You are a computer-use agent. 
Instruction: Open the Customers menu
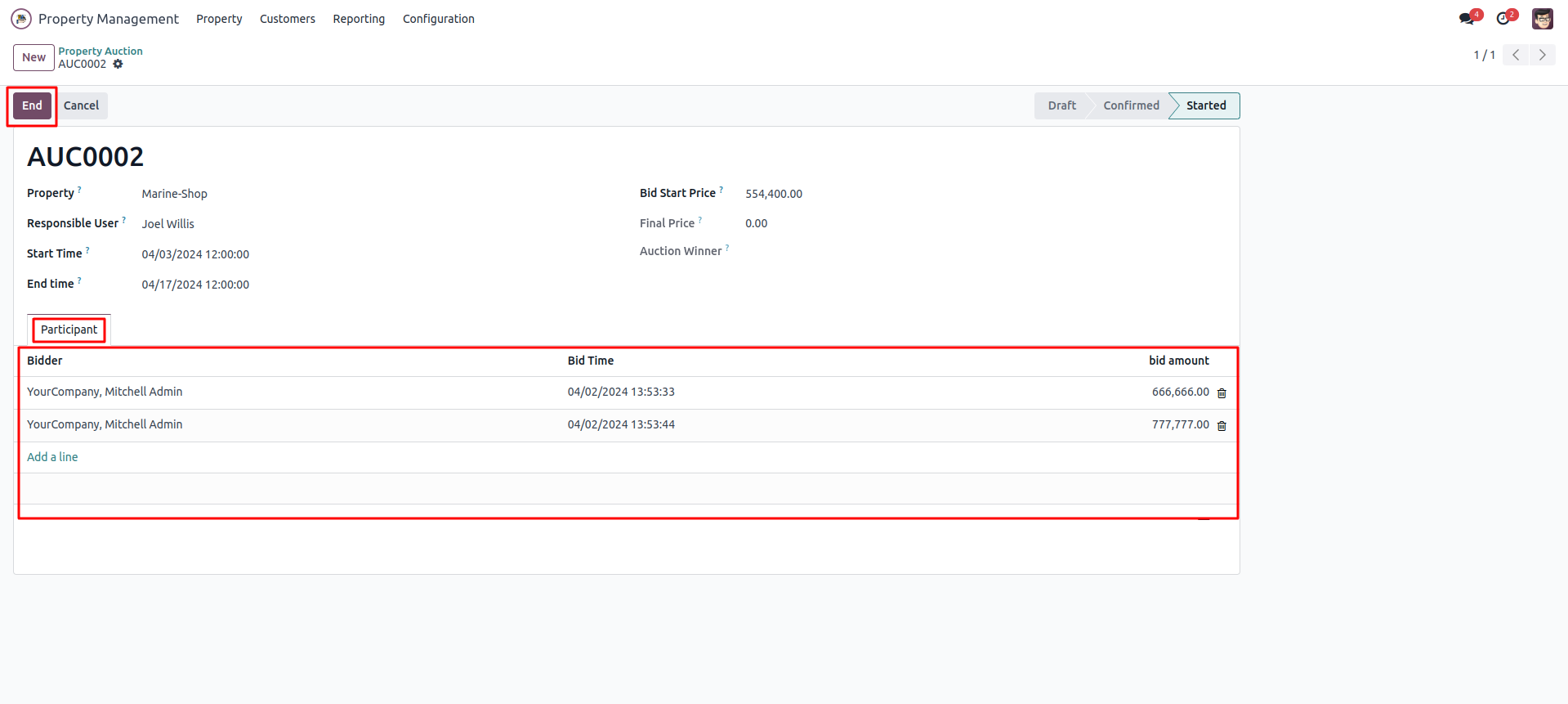click(x=287, y=19)
